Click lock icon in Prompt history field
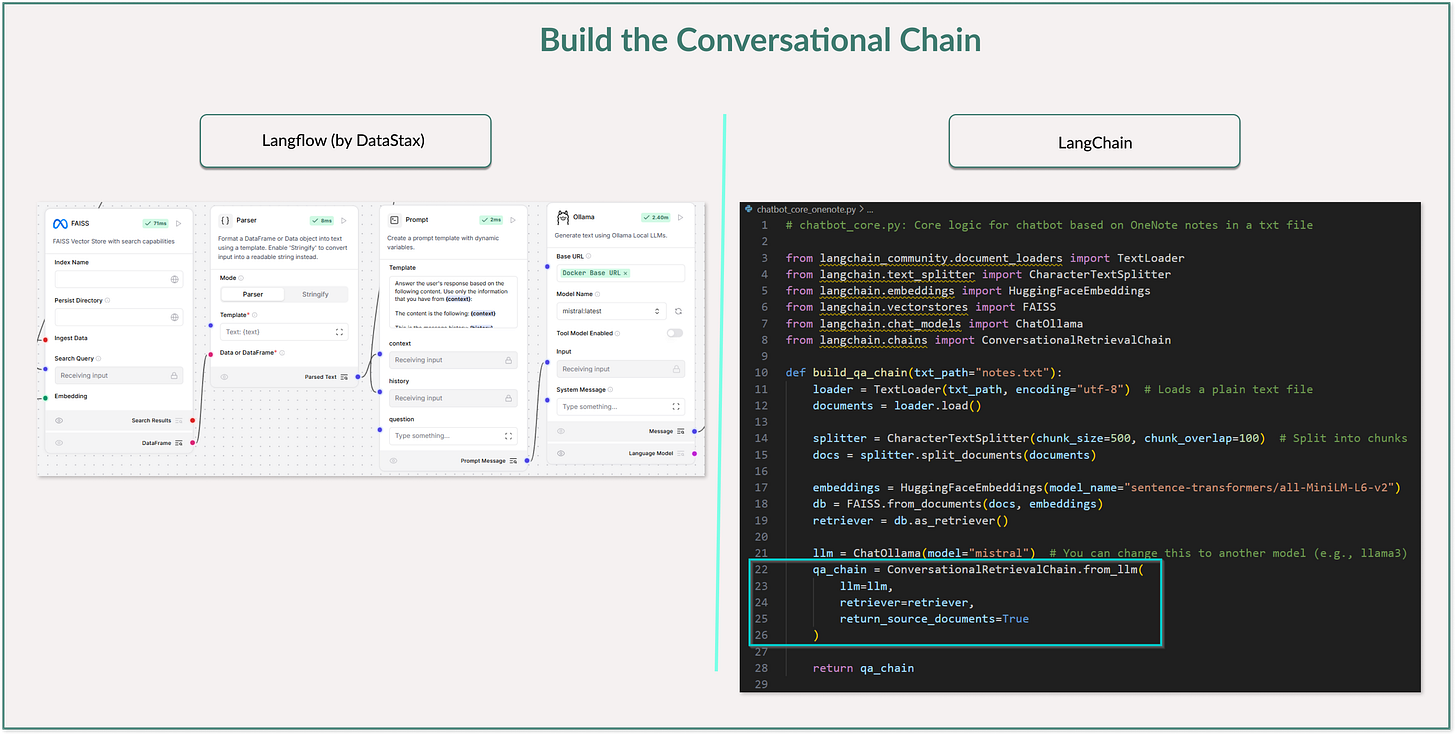 point(509,398)
